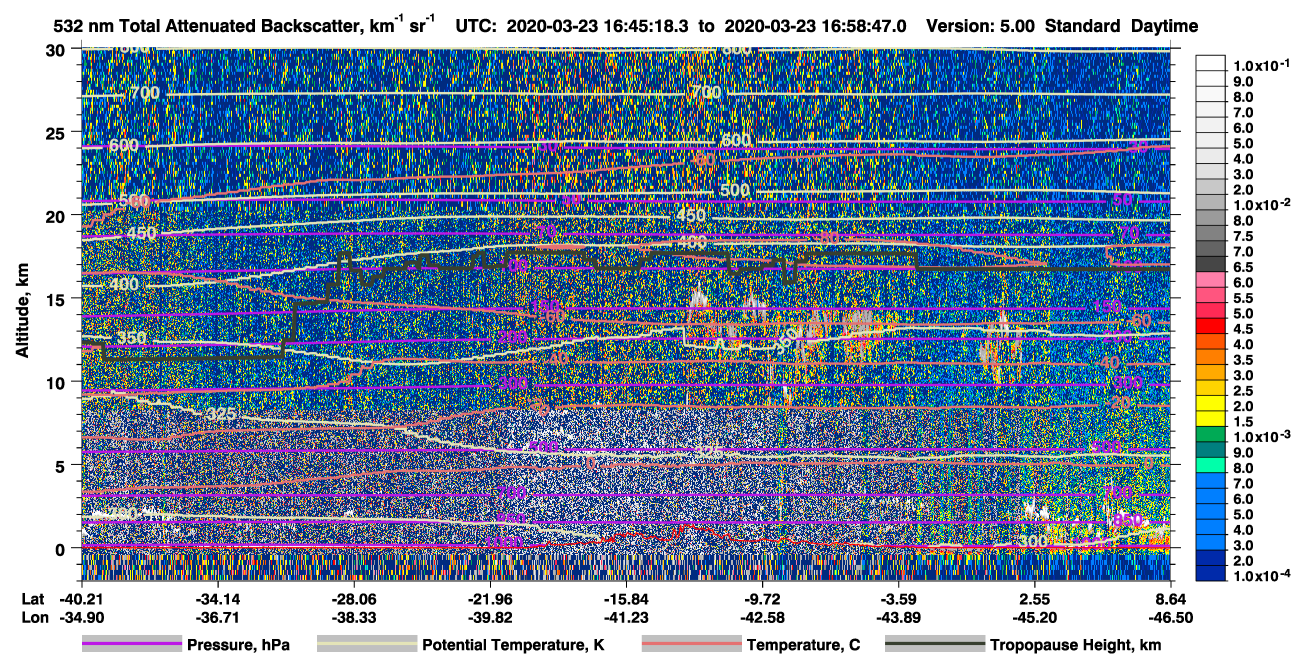This screenshot has height=667, width=1300.
Task: Click longitude value -45.20
Action: coord(1034,617)
